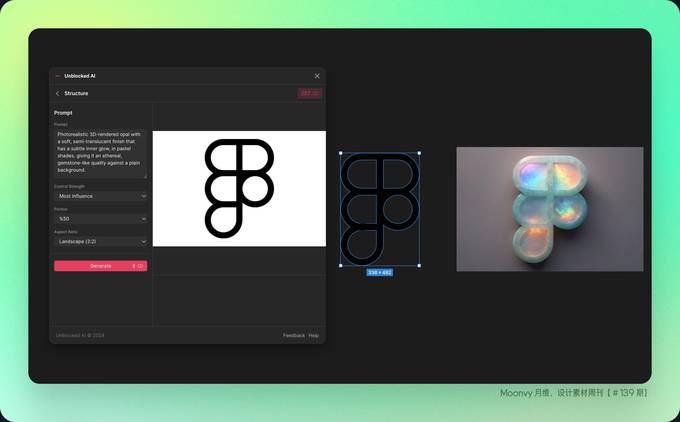The image size is (680, 422).
Task: Open the dropdown showing %30
Action: (x=101, y=219)
